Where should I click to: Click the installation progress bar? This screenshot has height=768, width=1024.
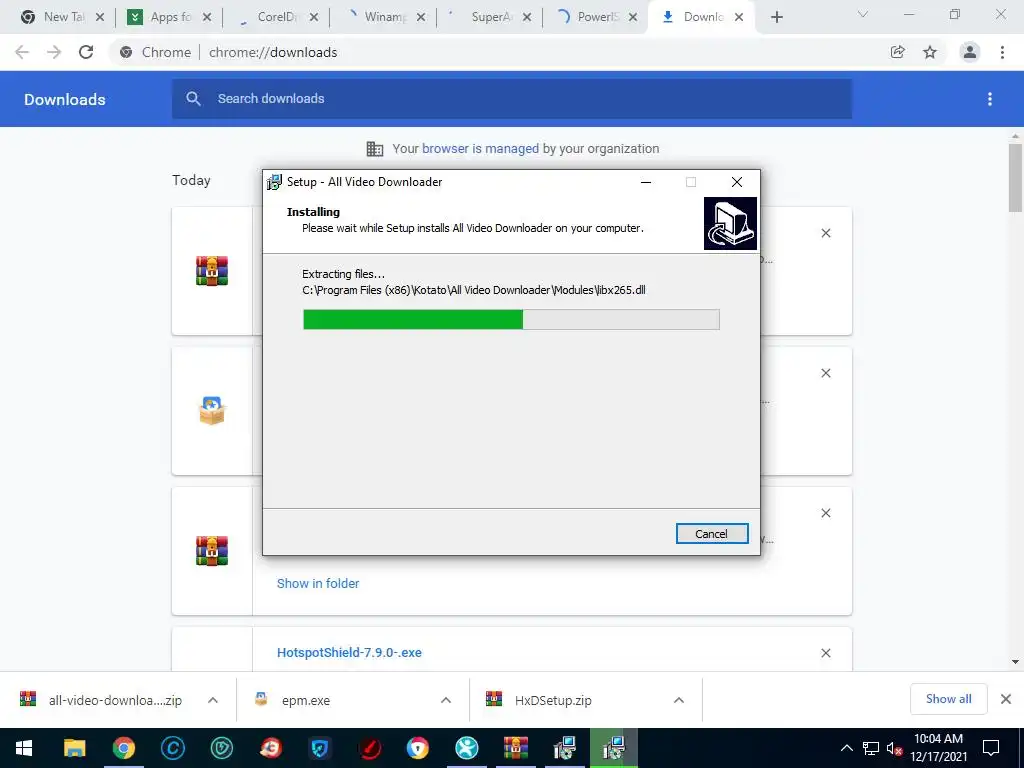[x=511, y=319]
